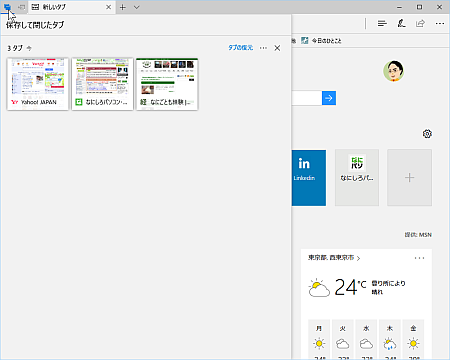Click the user profile avatar

[394, 71]
